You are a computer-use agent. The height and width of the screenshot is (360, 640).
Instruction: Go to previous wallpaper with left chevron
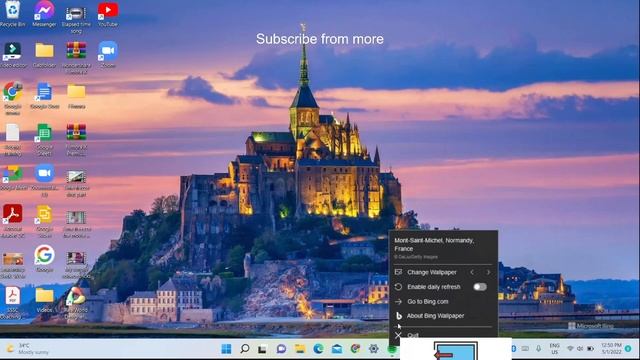(x=472, y=272)
